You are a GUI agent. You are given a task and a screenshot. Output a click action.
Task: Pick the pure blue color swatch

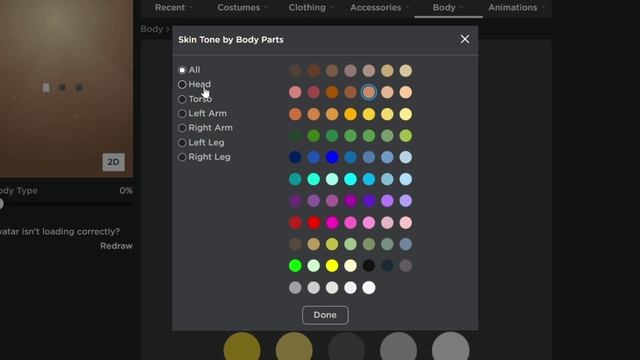pyautogui.click(x=332, y=157)
